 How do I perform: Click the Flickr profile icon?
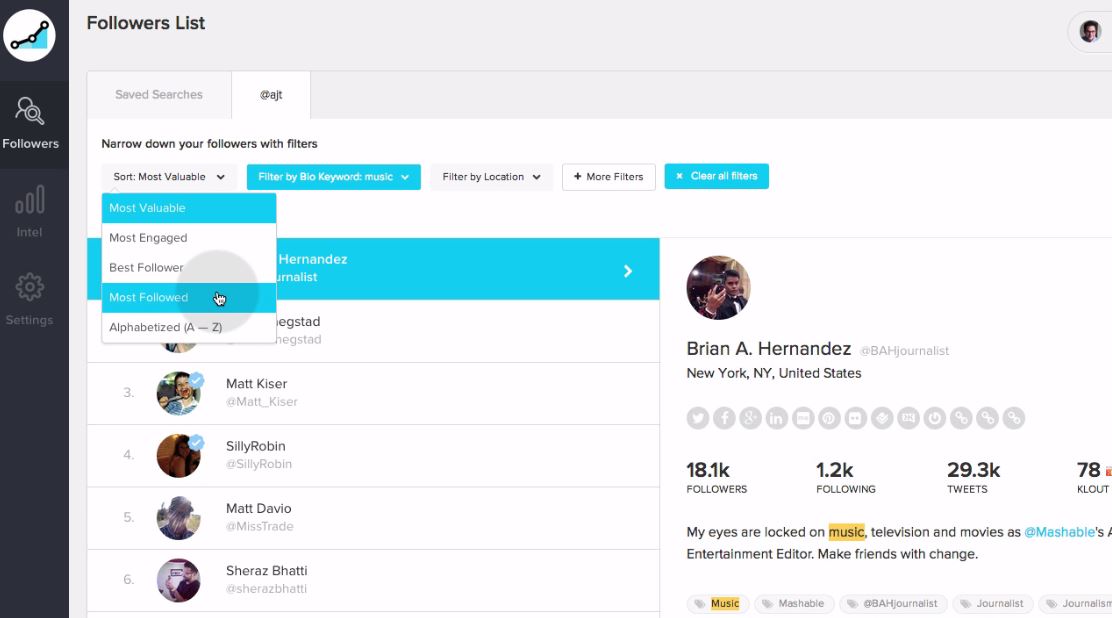(x=856, y=418)
